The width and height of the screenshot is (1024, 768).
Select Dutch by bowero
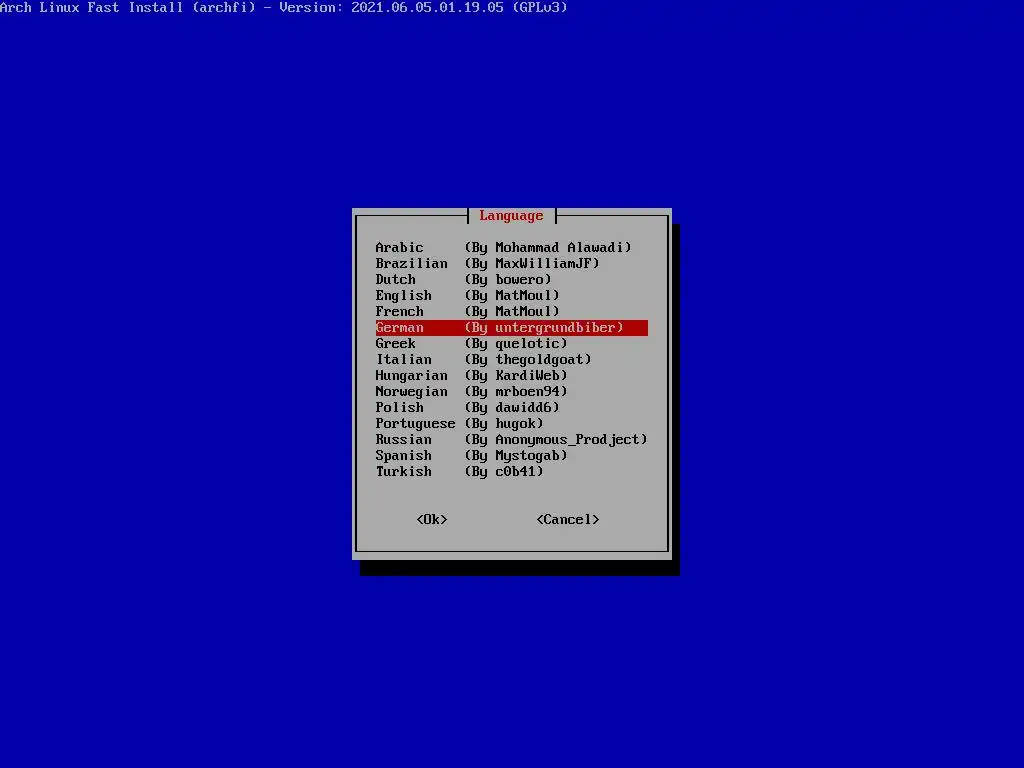click(511, 280)
